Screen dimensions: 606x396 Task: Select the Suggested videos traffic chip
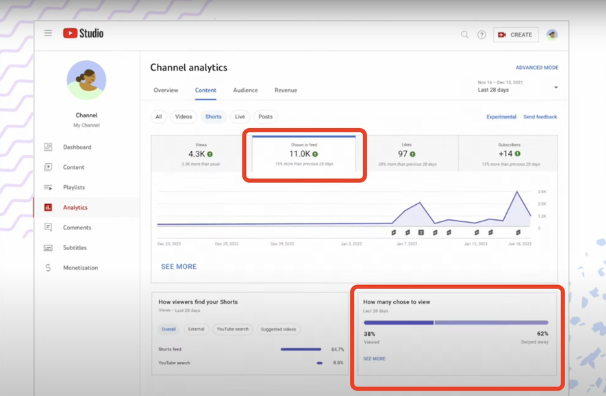click(278, 329)
